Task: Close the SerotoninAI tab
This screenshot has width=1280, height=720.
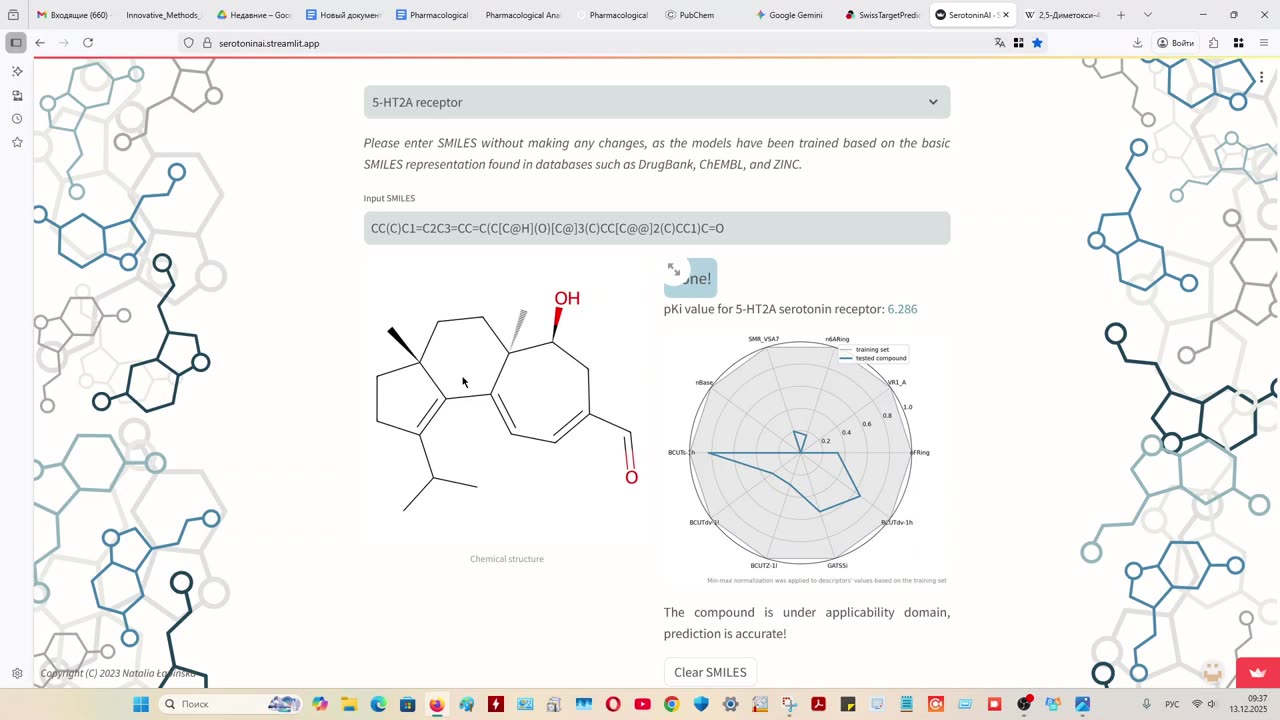Action: pyautogui.click(x=1006, y=15)
